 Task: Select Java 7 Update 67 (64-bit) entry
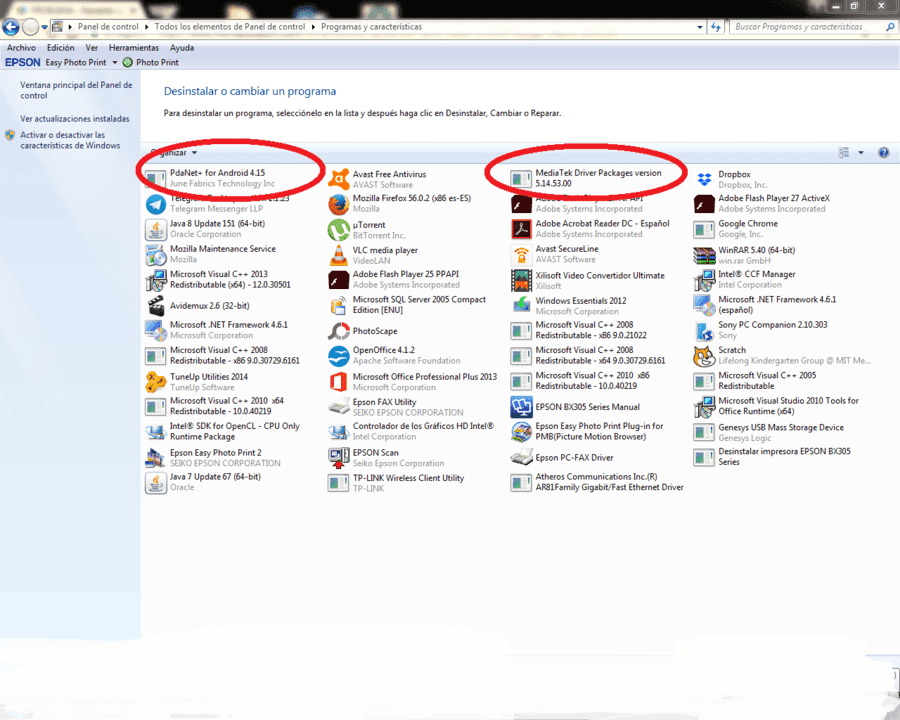[203, 482]
